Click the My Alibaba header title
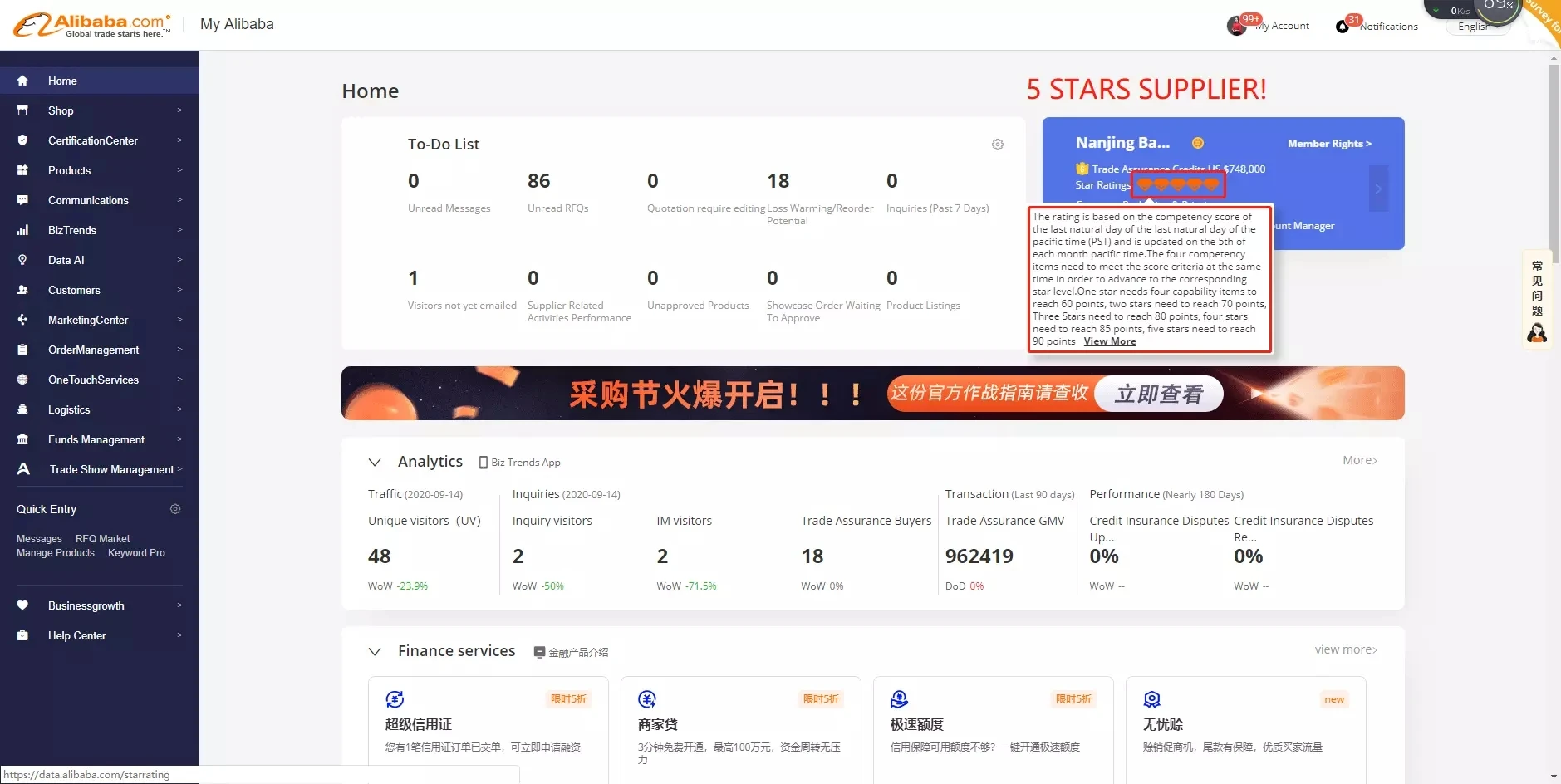The width and height of the screenshot is (1561, 784). [x=237, y=24]
